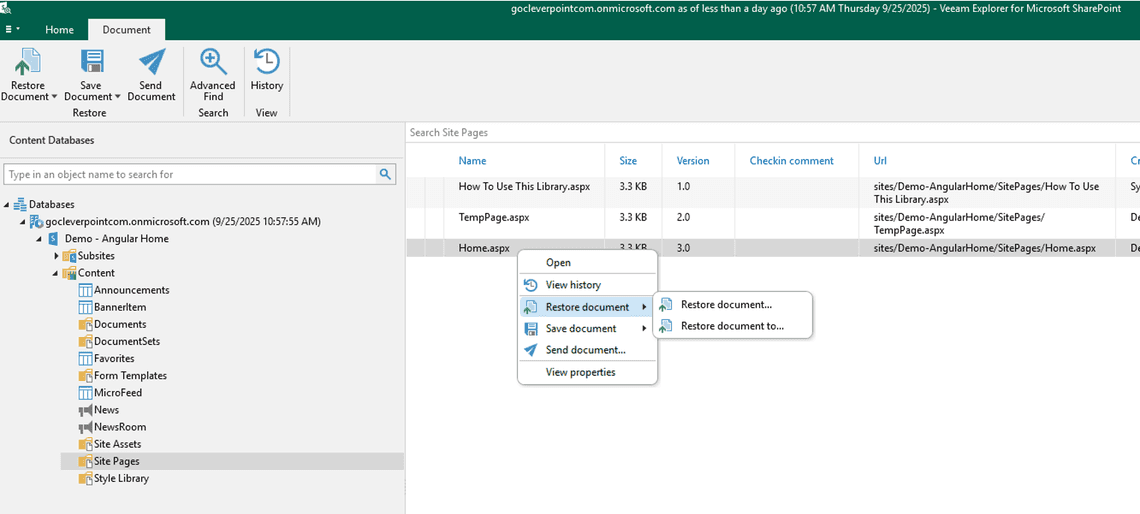Click the application menu icon at top left
Viewport: 1140px width, 514px height.
12,30
